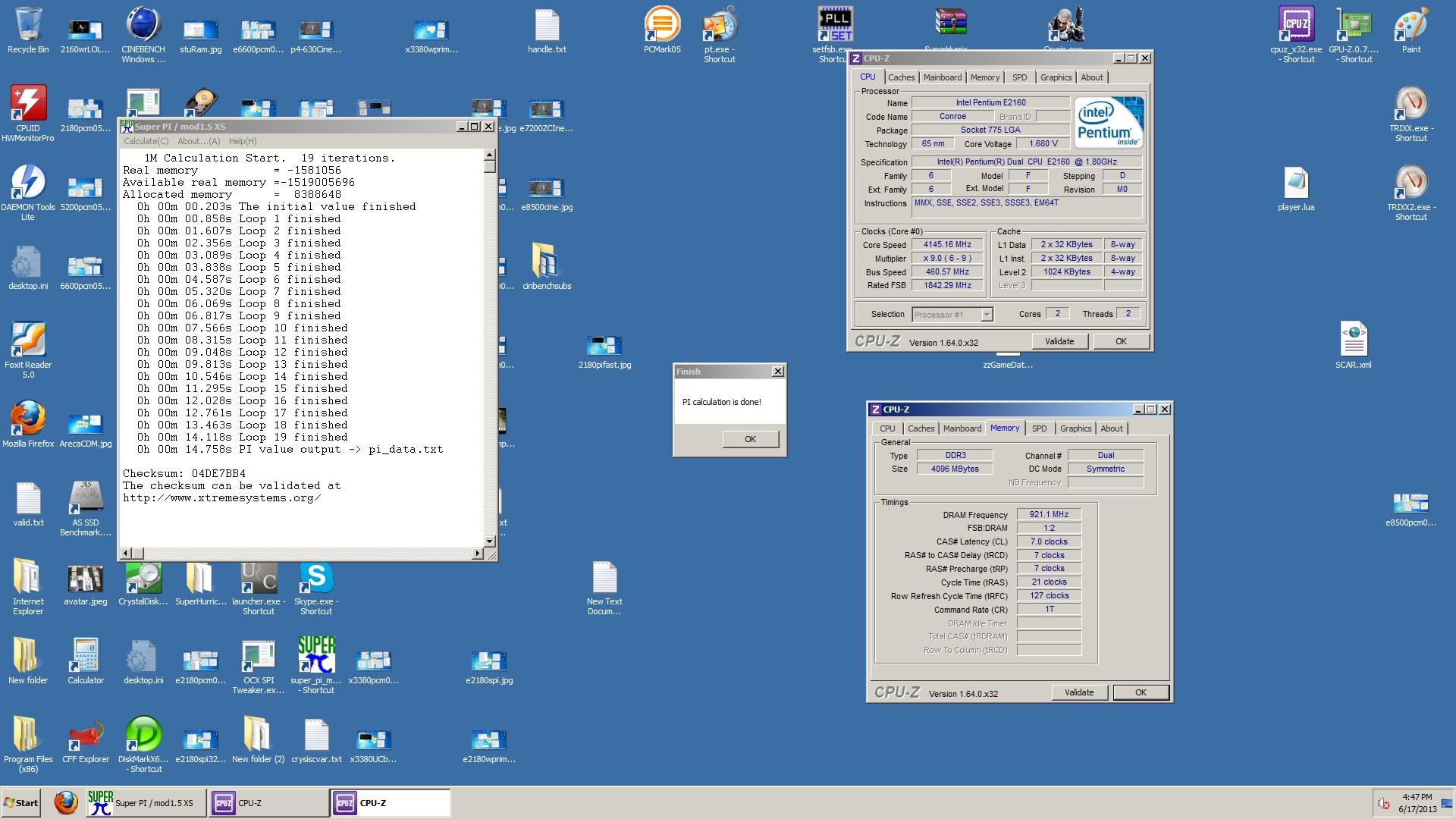Select Memory tab in top CPU-Z window

[985, 77]
